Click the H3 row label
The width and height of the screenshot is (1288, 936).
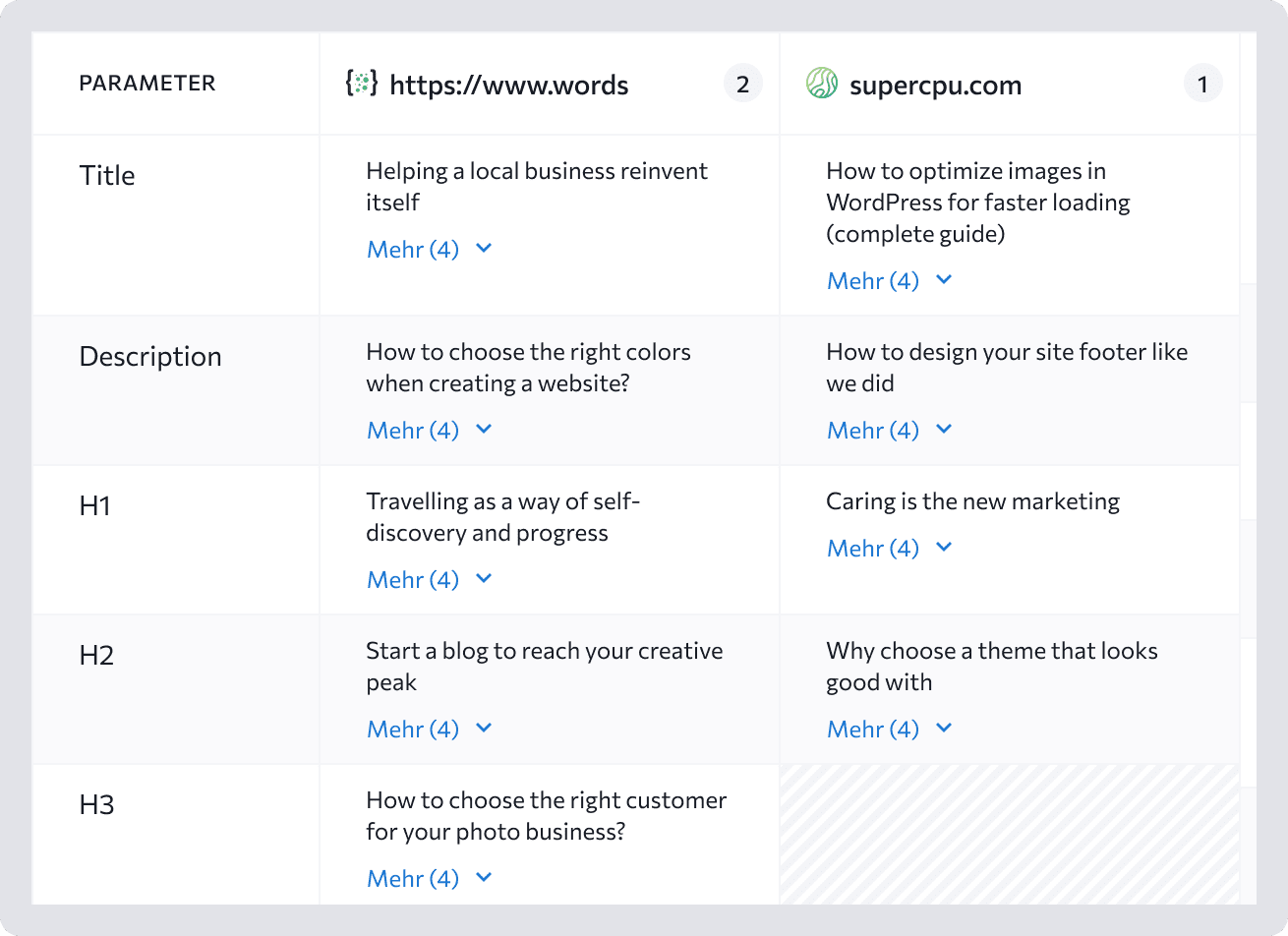[x=96, y=805]
